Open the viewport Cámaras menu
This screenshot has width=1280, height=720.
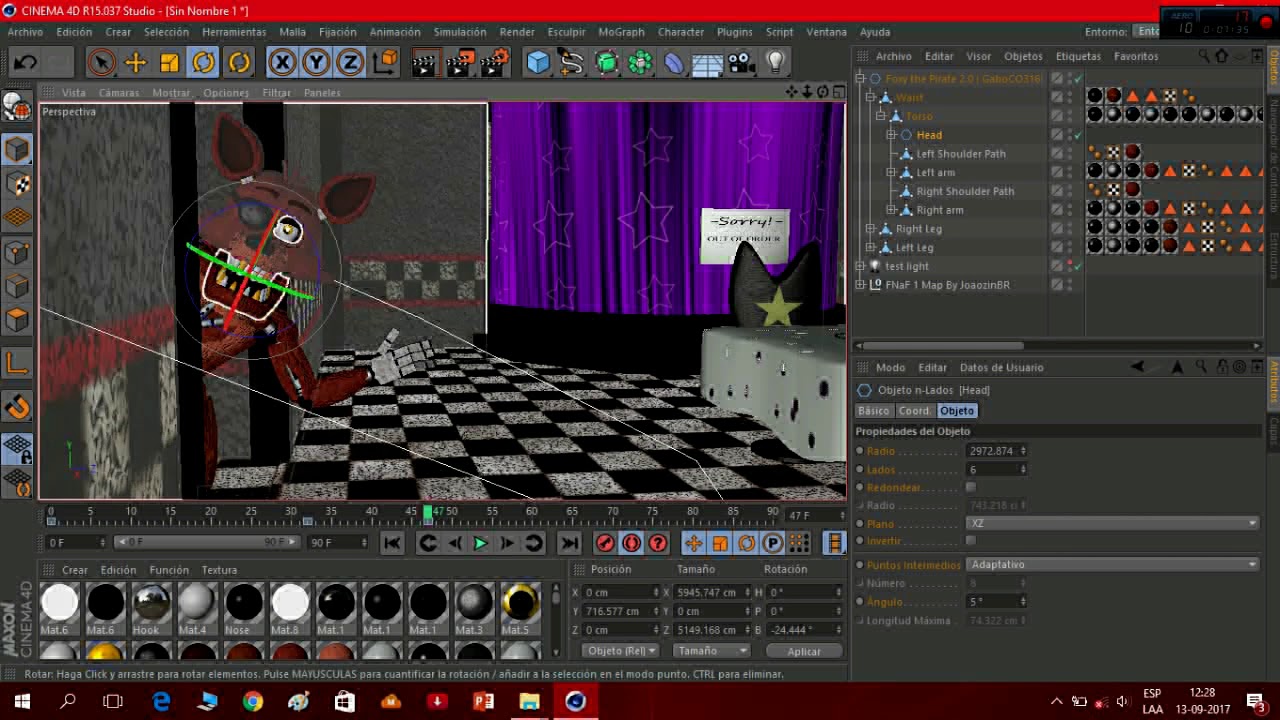(x=119, y=92)
